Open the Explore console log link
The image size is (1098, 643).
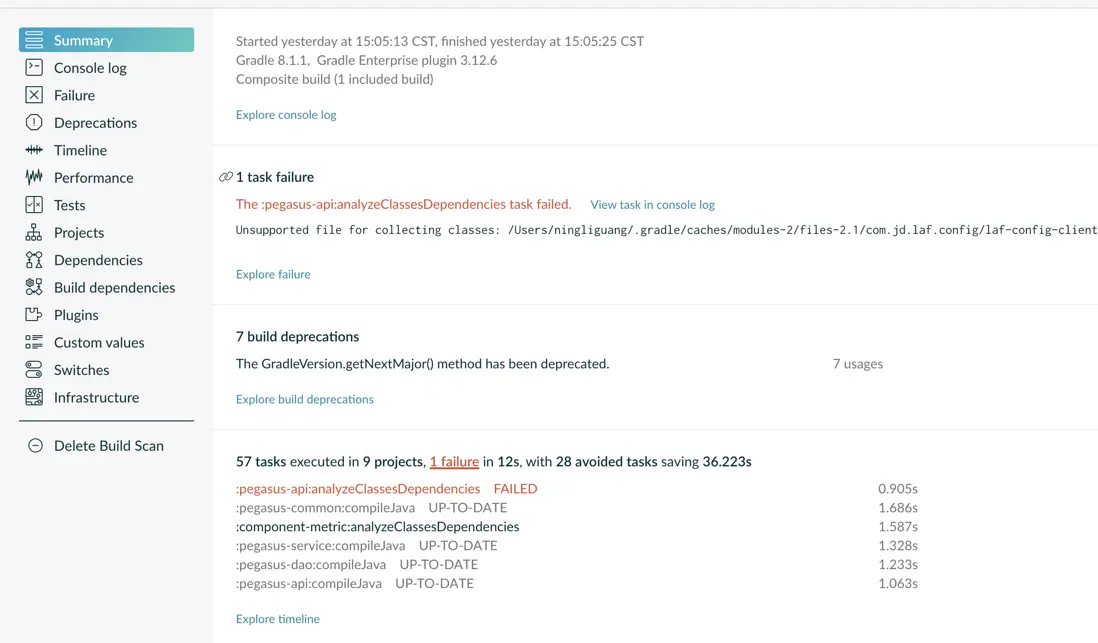(286, 115)
